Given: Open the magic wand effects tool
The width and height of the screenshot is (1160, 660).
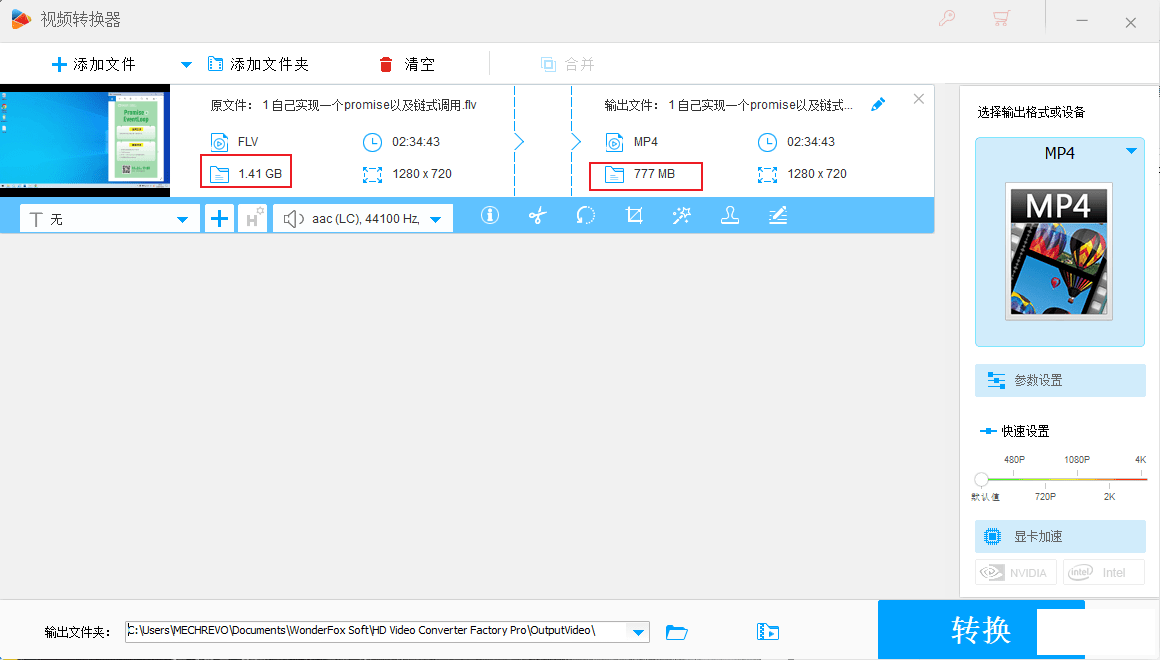Looking at the screenshot, I should click(x=681, y=215).
